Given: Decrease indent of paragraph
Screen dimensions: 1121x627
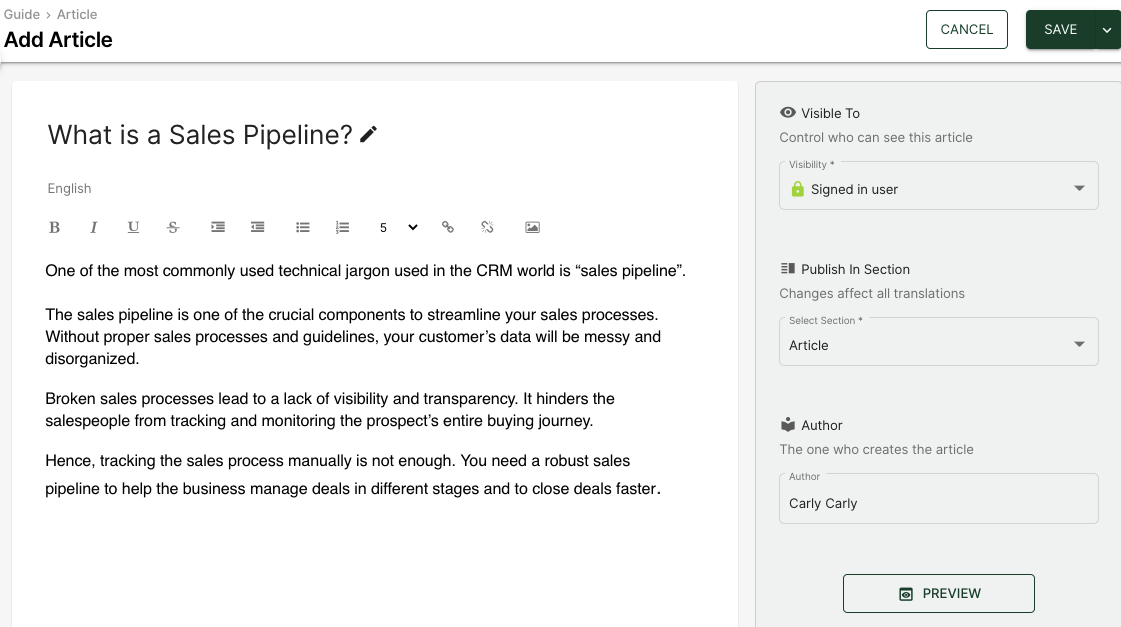Looking at the screenshot, I should pyautogui.click(x=257, y=227).
